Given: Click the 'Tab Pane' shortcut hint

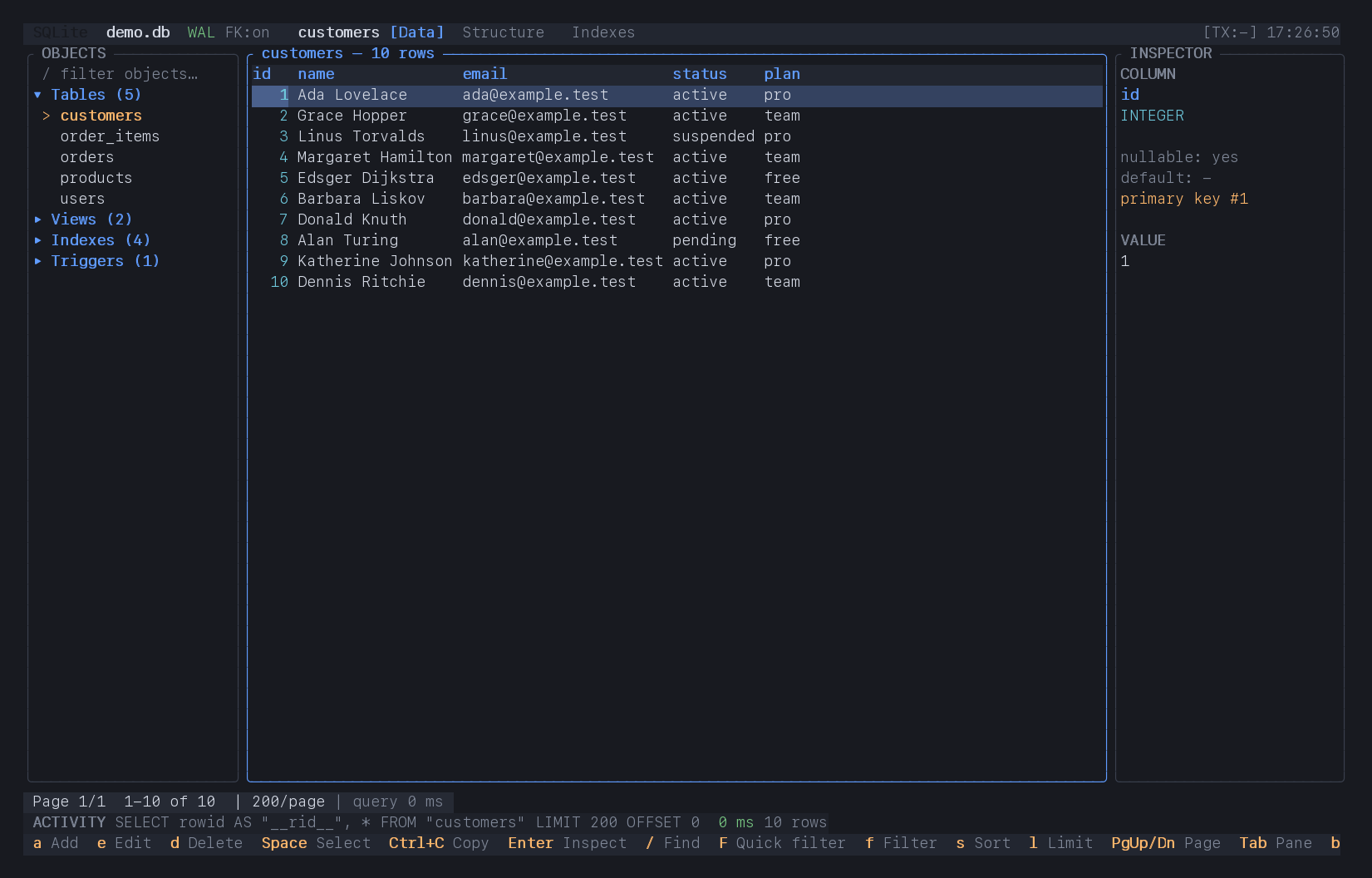Looking at the screenshot, I should [1276, 843].
